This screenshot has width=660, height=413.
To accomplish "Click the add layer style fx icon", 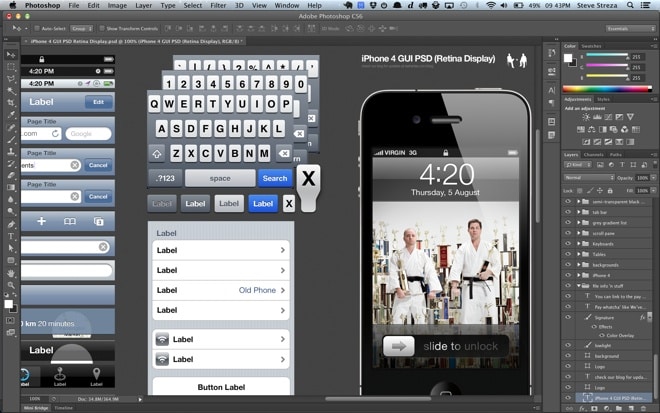I will click(582, 408).
